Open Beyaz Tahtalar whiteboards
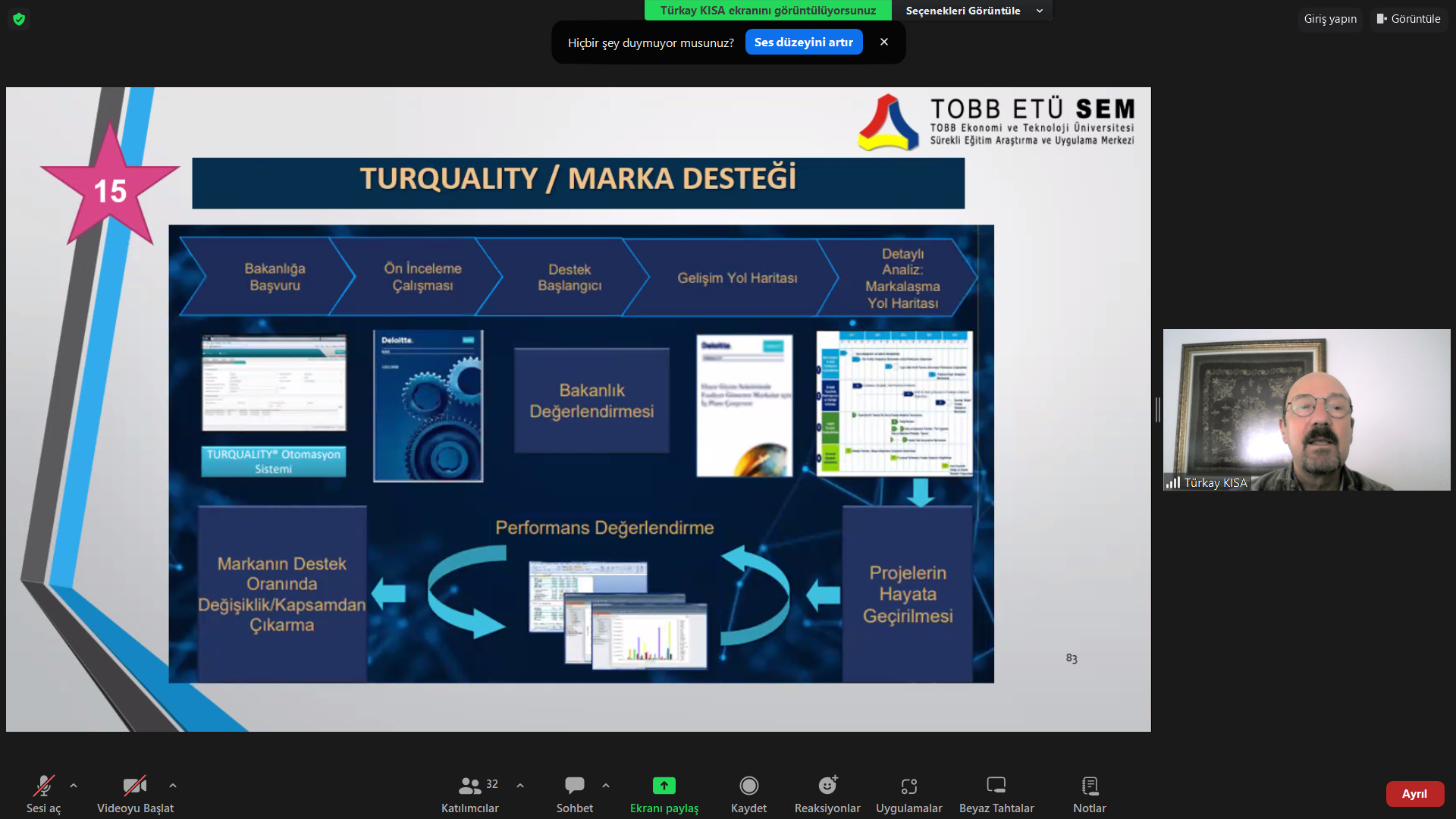 click(x=996, y=794)
